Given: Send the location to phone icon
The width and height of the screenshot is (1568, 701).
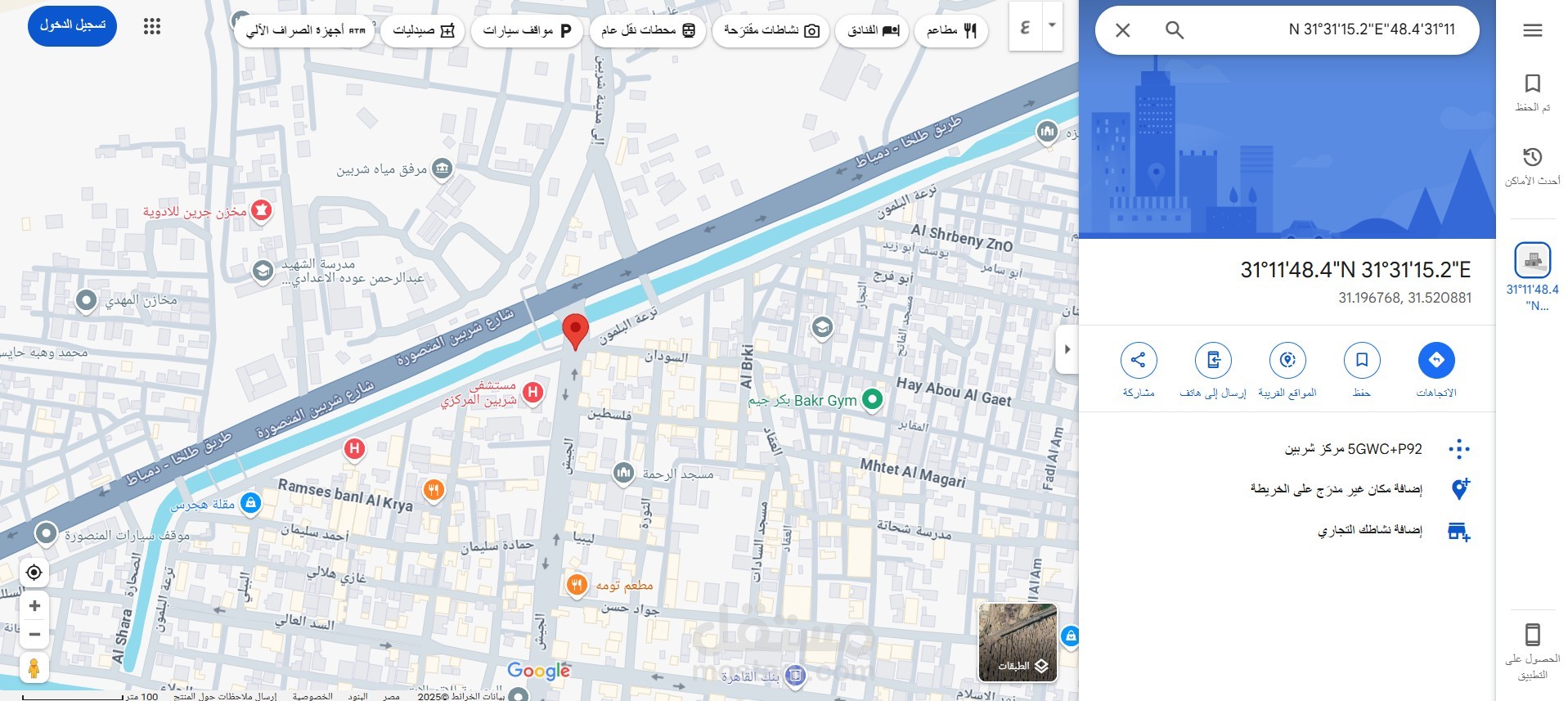Looking at the screenshot, I should tap(1213, 360).
